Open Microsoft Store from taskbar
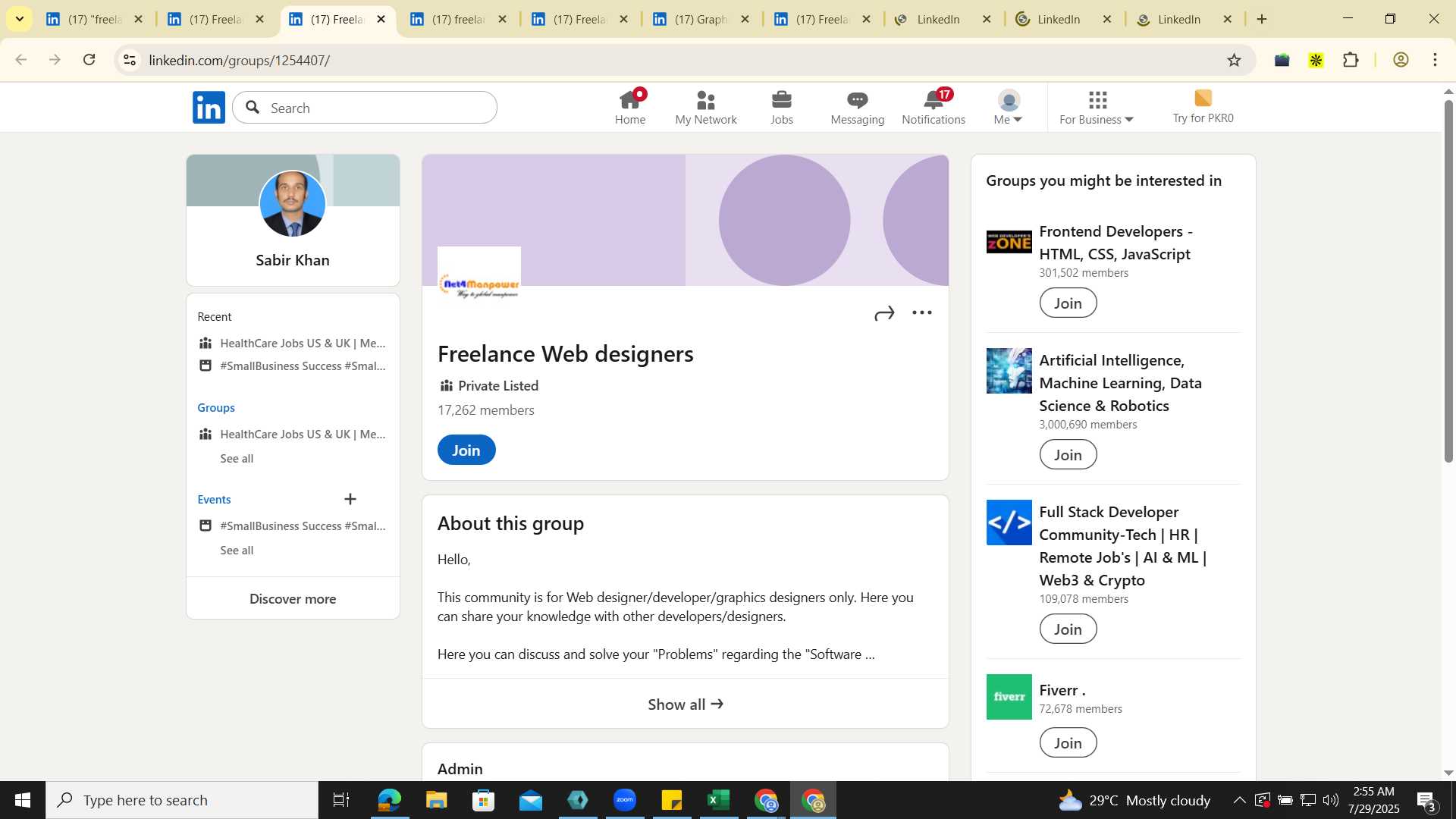1456x819 pixels. coord(483,800)
